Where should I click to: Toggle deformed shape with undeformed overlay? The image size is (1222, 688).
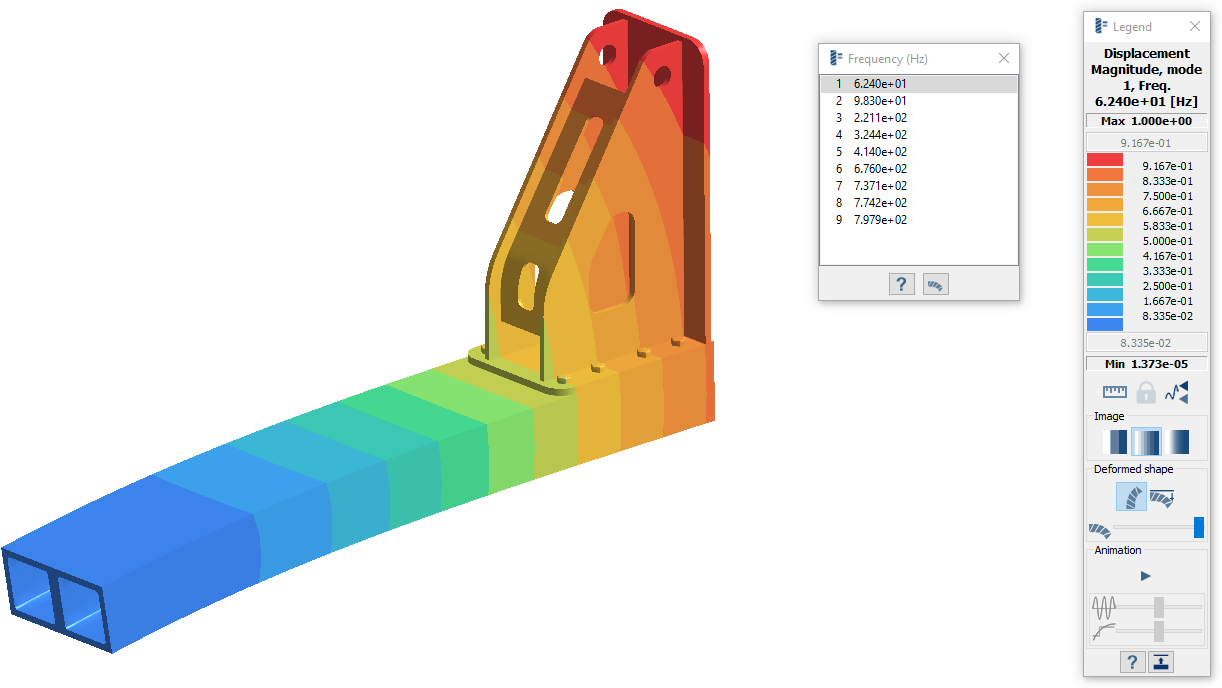pyautogui.click(x=1162, y=496)
